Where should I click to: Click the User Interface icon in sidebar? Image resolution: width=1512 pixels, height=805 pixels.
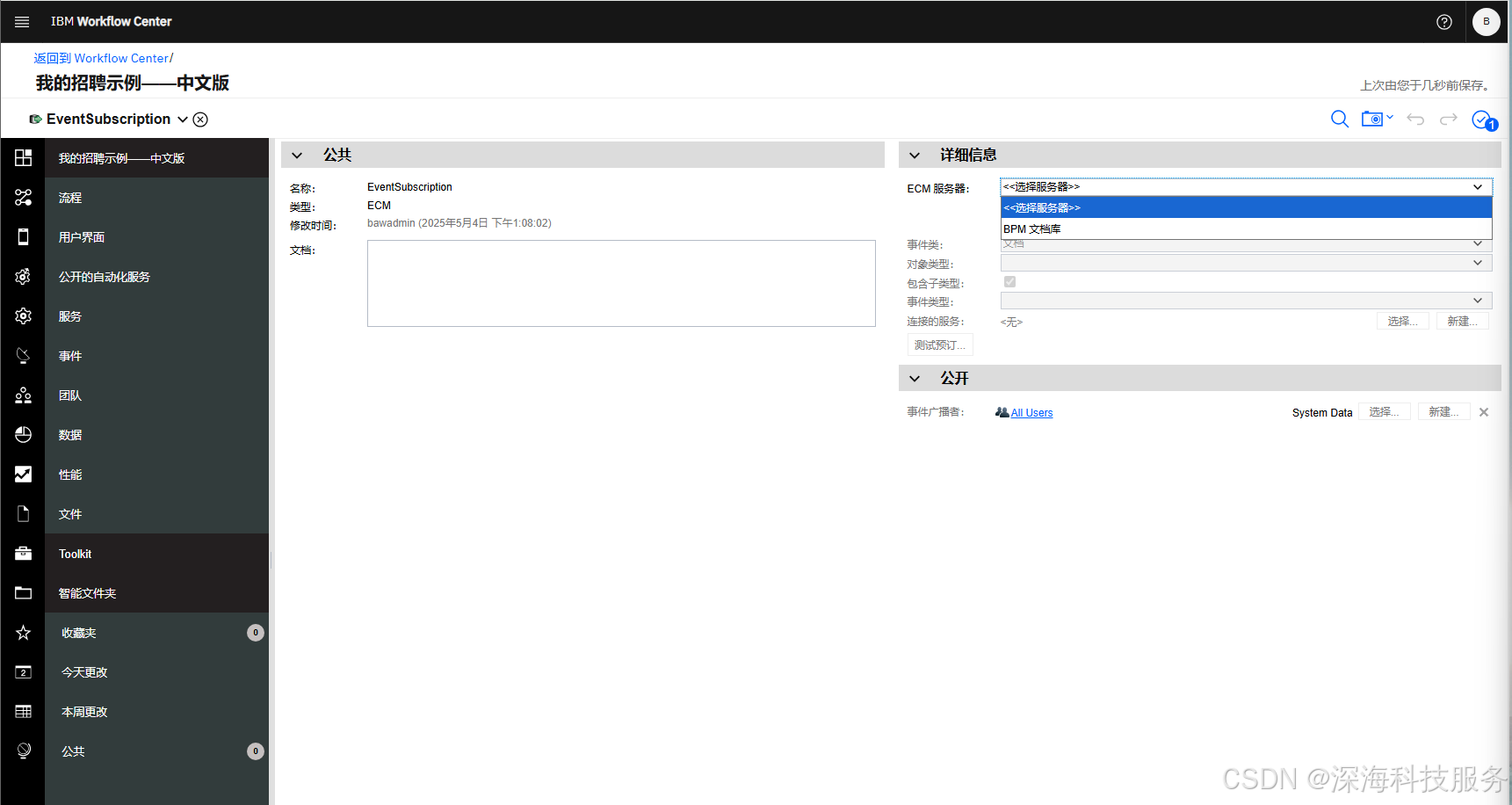[23, 237]
